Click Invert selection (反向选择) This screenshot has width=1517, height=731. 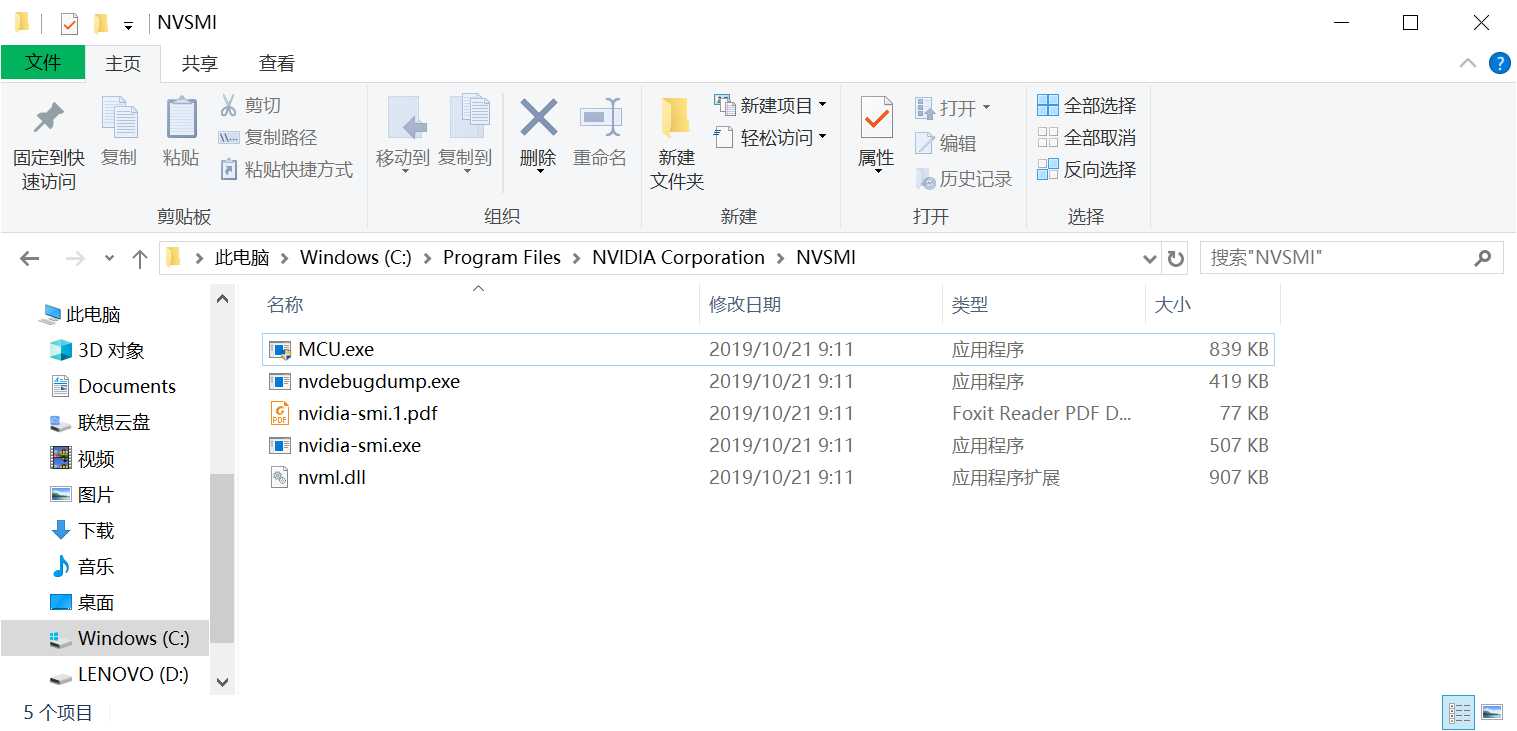point(1087,169)
